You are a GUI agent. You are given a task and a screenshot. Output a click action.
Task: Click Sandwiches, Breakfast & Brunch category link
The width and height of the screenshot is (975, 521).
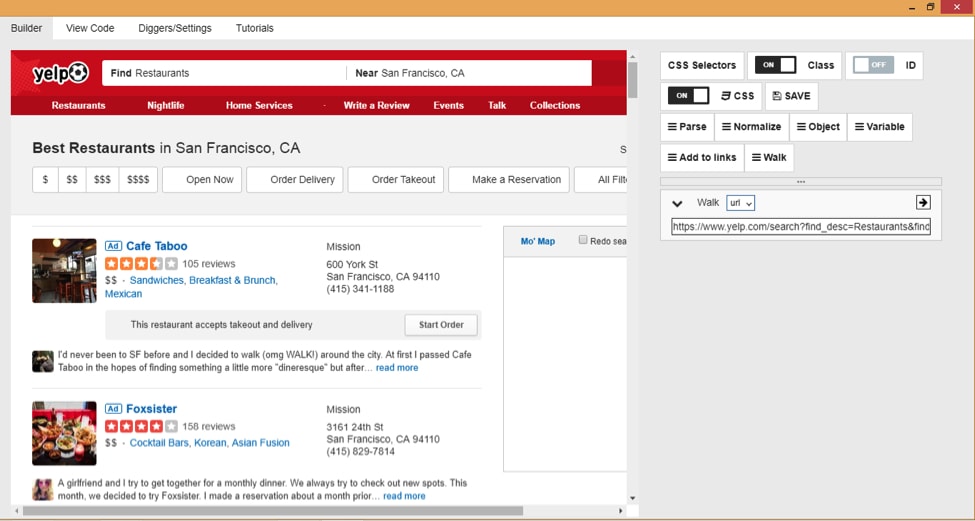coord(204,280)
